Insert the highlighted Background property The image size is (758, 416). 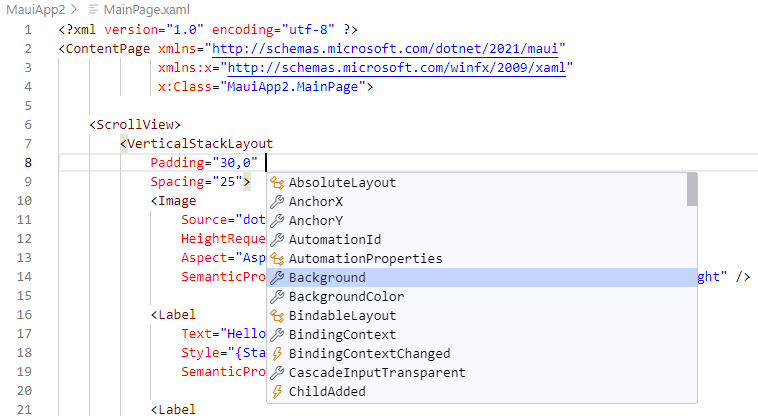click(x=482, y=278)
